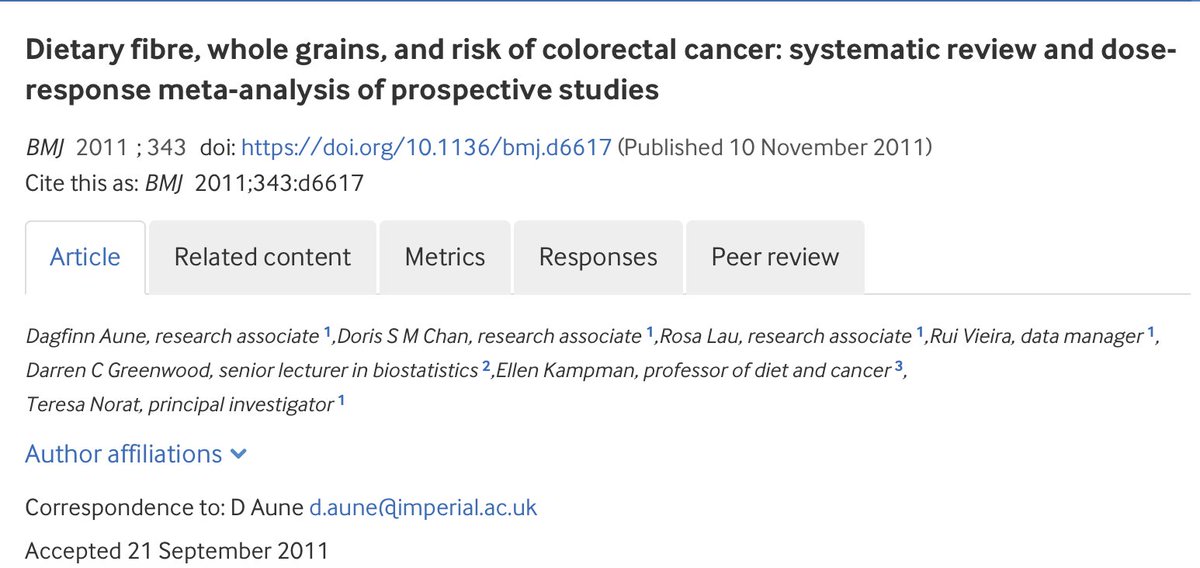
Task: Switch to the Related content tab
Action: (262, 257)
